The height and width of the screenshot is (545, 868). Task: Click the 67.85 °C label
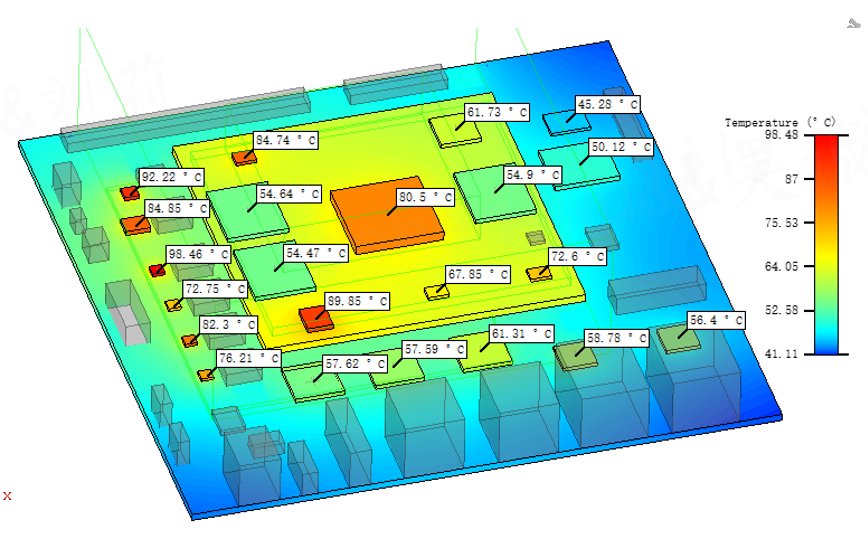coord(478,274)
